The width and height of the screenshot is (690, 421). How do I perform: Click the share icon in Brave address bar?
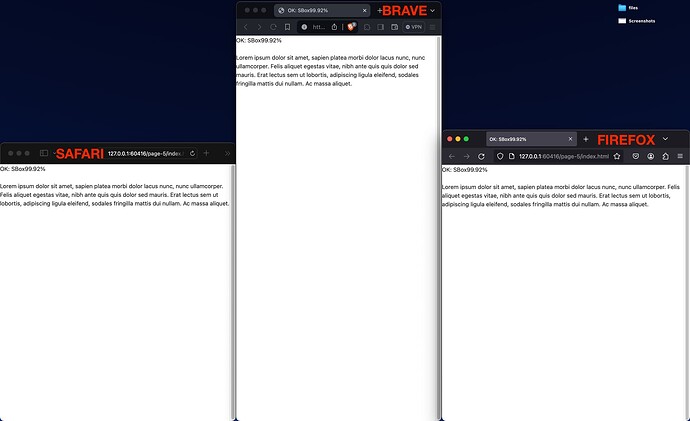(334, 27)
